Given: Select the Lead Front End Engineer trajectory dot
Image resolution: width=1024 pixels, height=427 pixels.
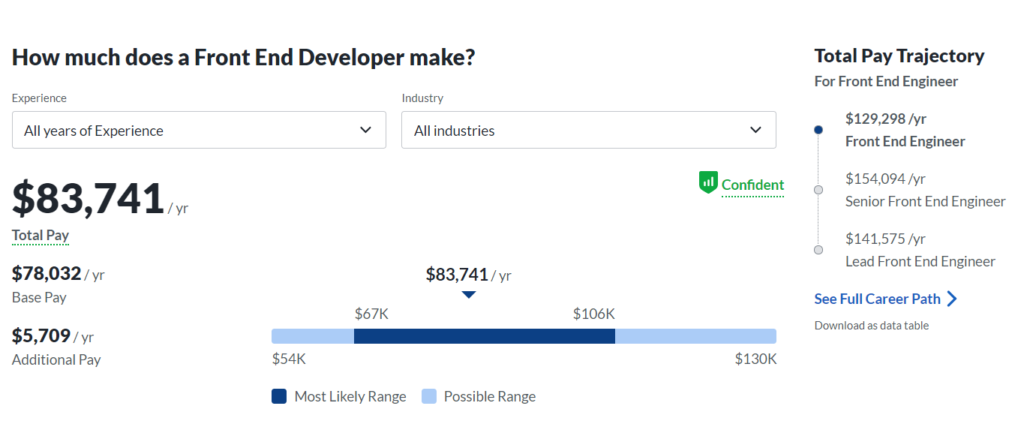Looking at the screenshot, I should pyautogui.click(x=818, y=250).
